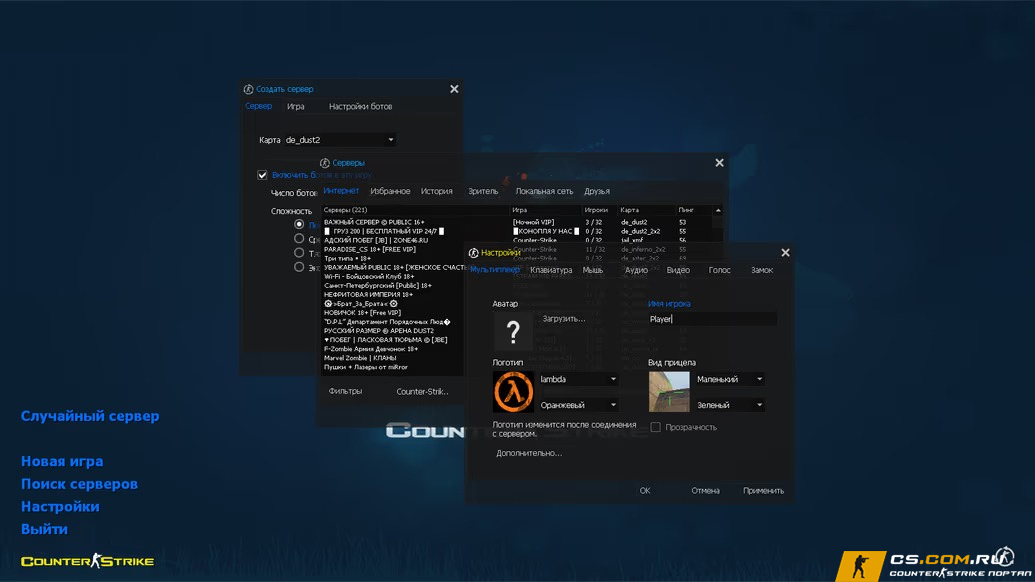Open the Counter-Strik.. game filter button
The height and width of the screenshot is (582, 1035).
coord(422,391)
